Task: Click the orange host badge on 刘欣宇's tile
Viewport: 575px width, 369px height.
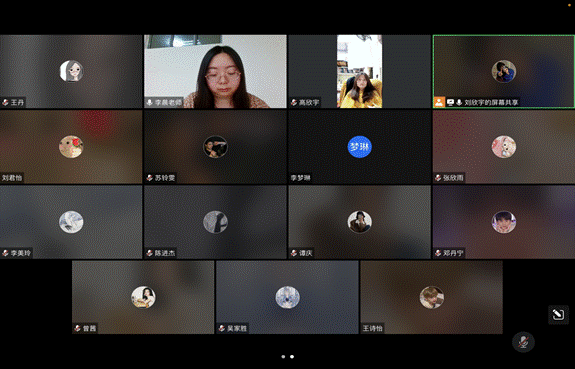Action: [439, 102]
